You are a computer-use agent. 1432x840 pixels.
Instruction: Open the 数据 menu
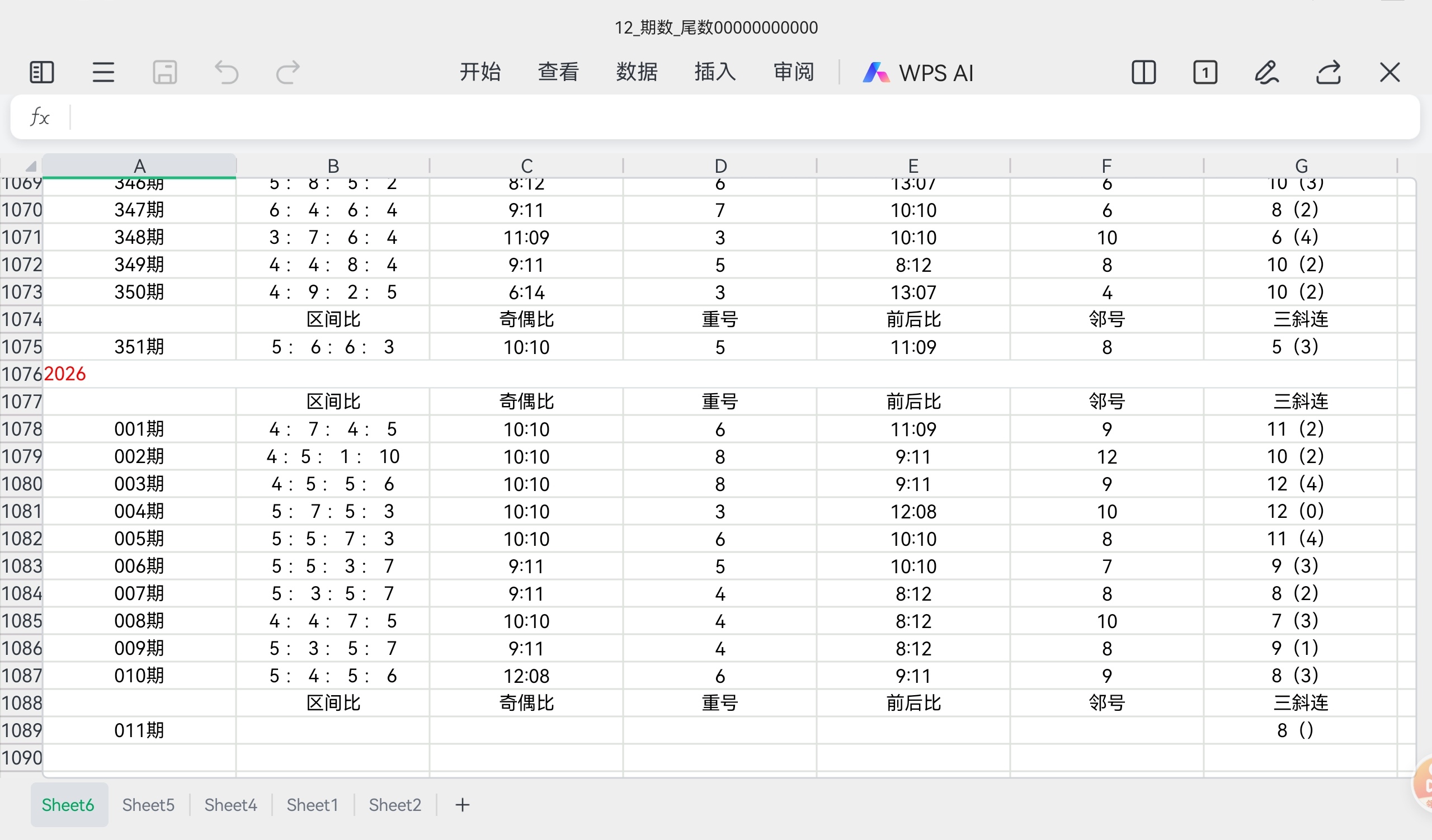coord(637,73)
